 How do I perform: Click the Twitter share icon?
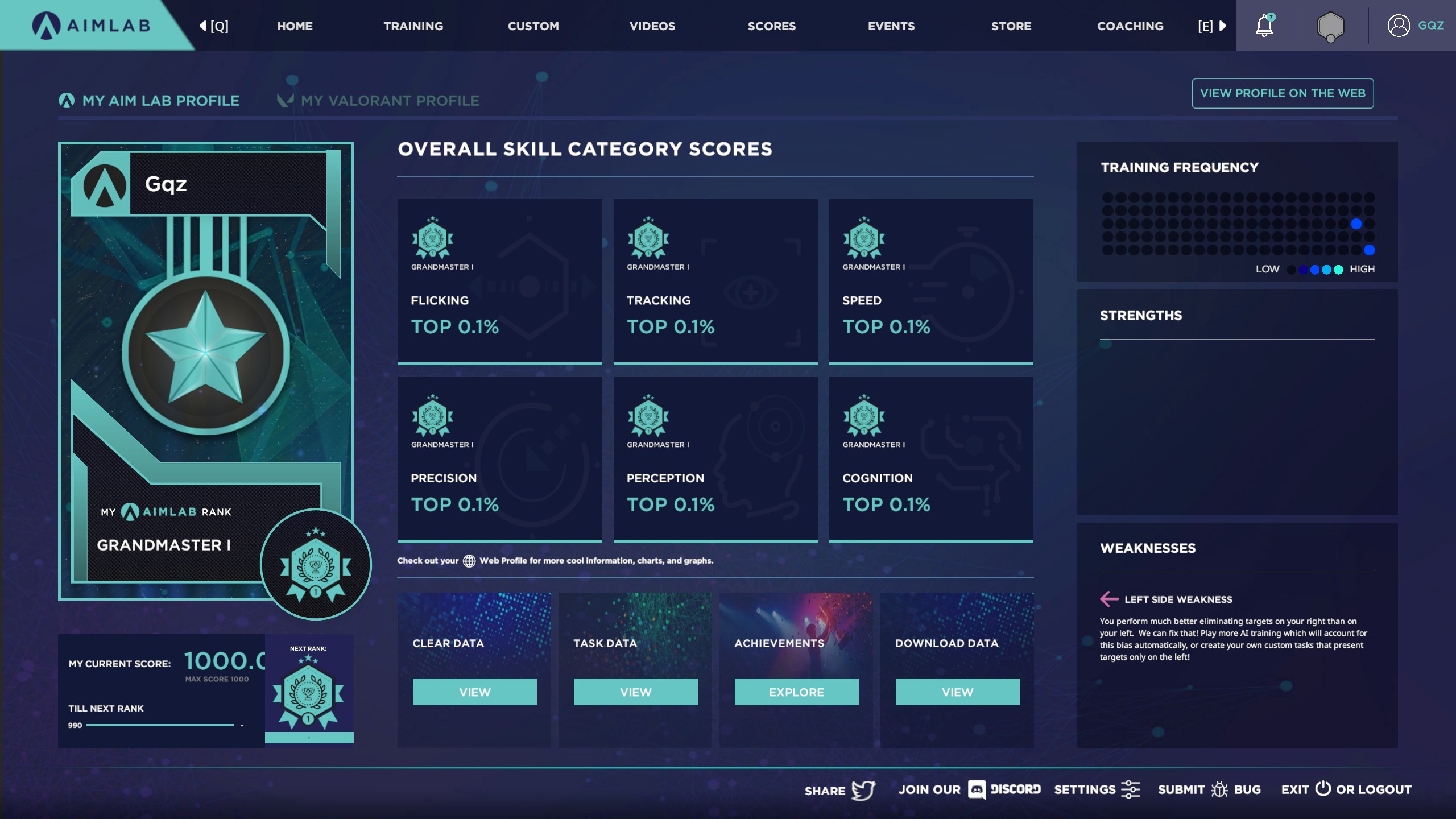point(863,790)
